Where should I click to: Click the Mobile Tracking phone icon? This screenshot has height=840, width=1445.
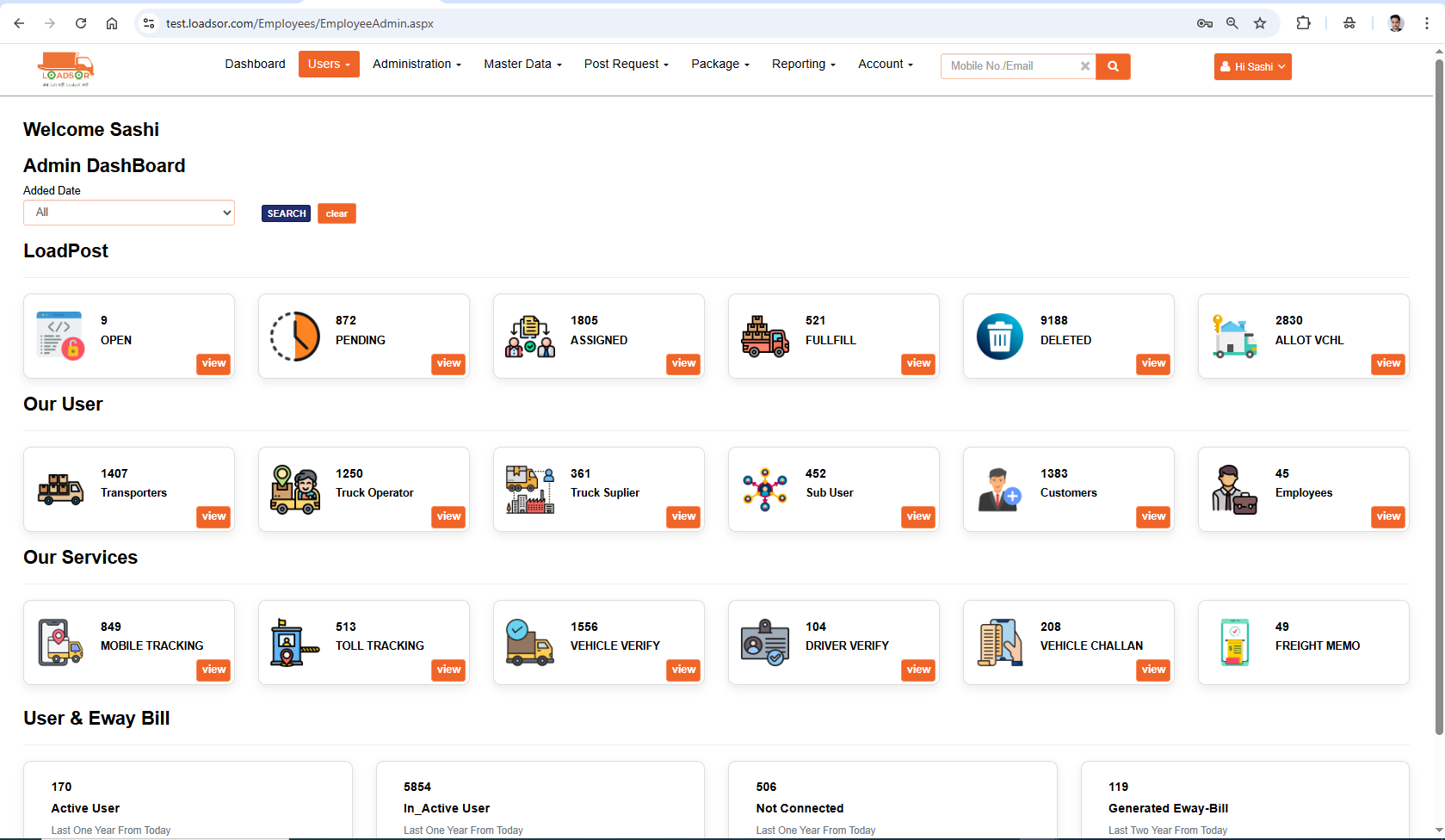[x=60, y=642]
